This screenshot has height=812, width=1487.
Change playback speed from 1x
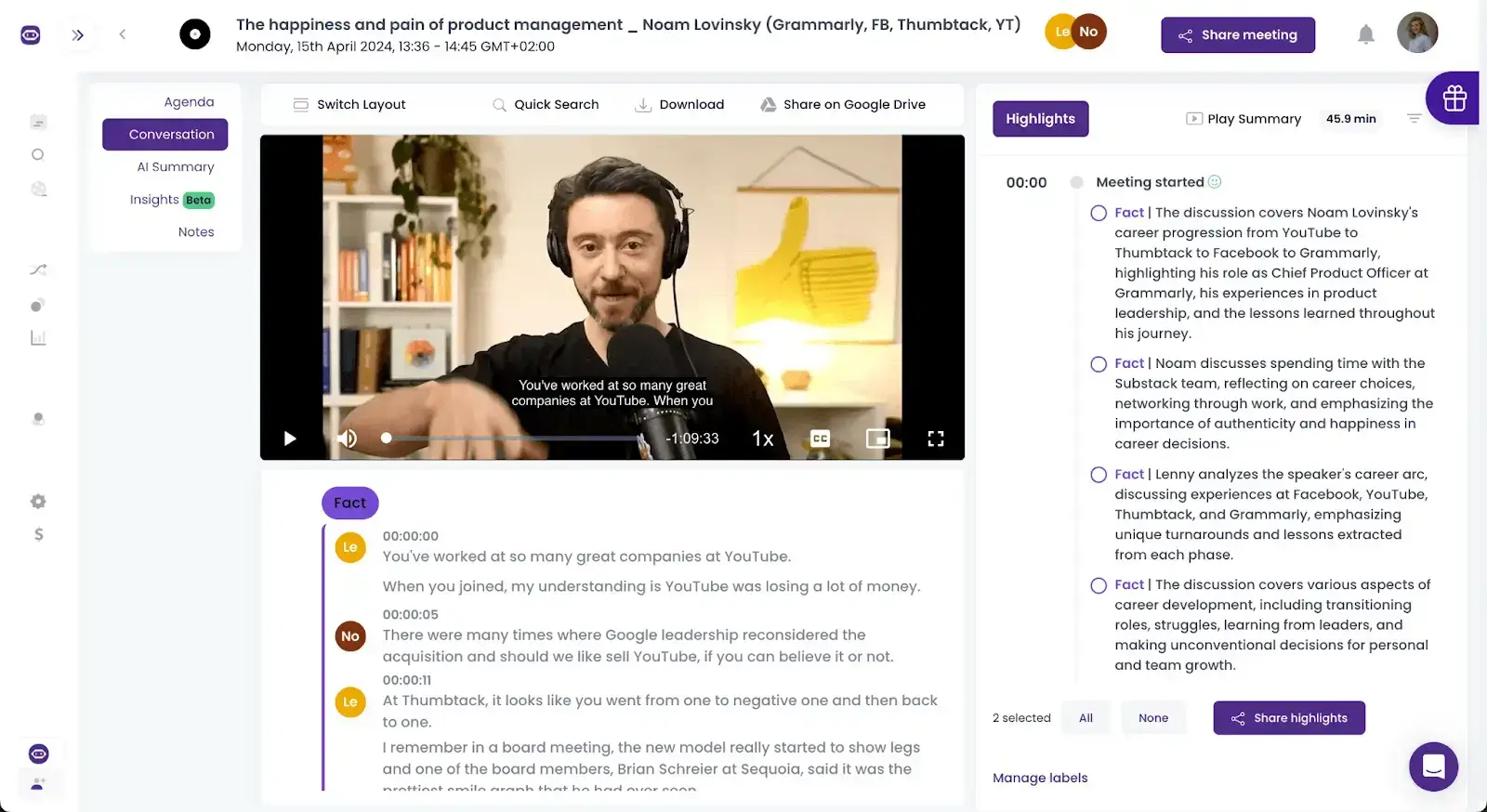[x=763, y=439]
